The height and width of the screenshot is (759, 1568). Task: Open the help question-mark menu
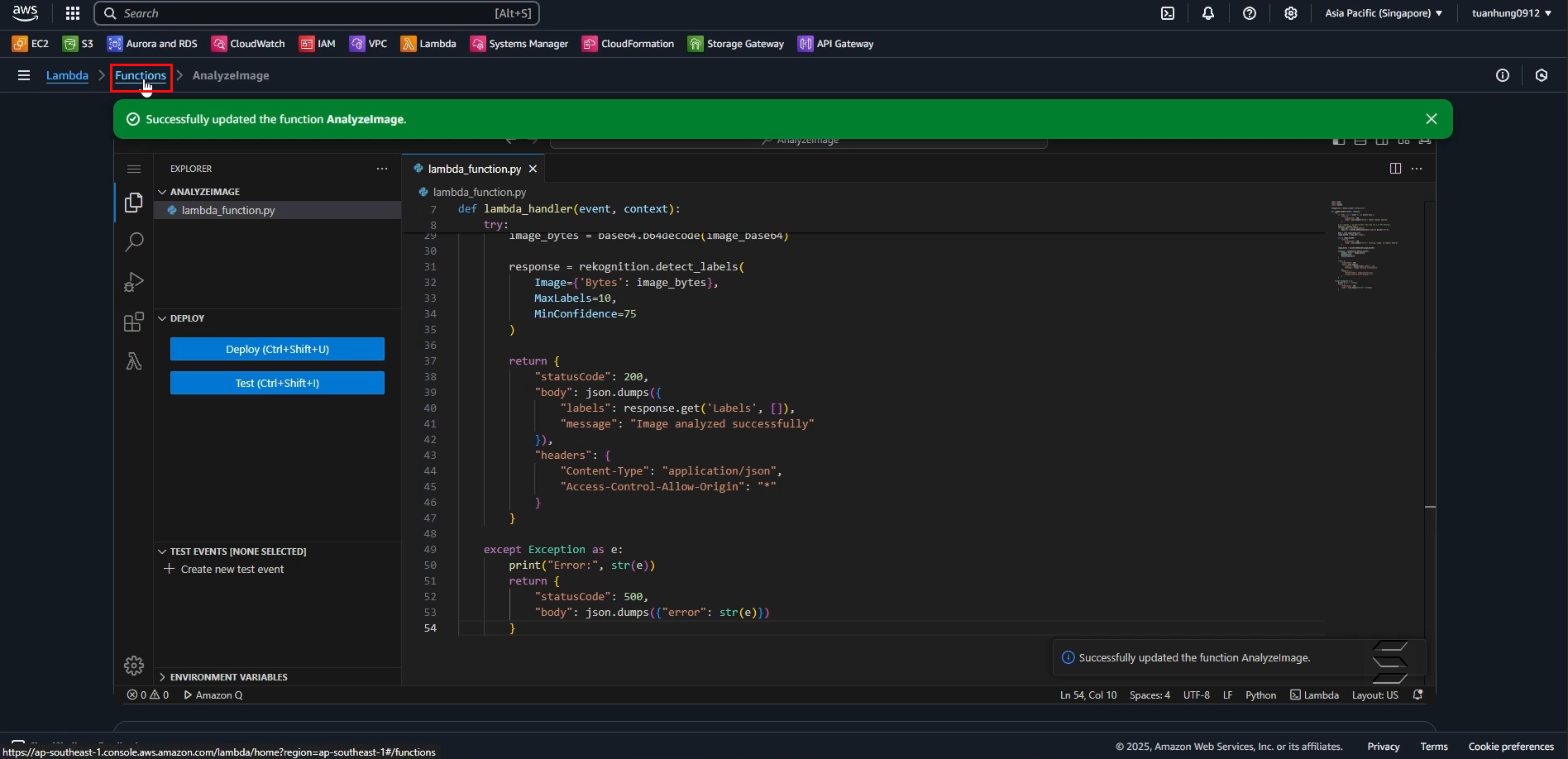point(1250,13)
